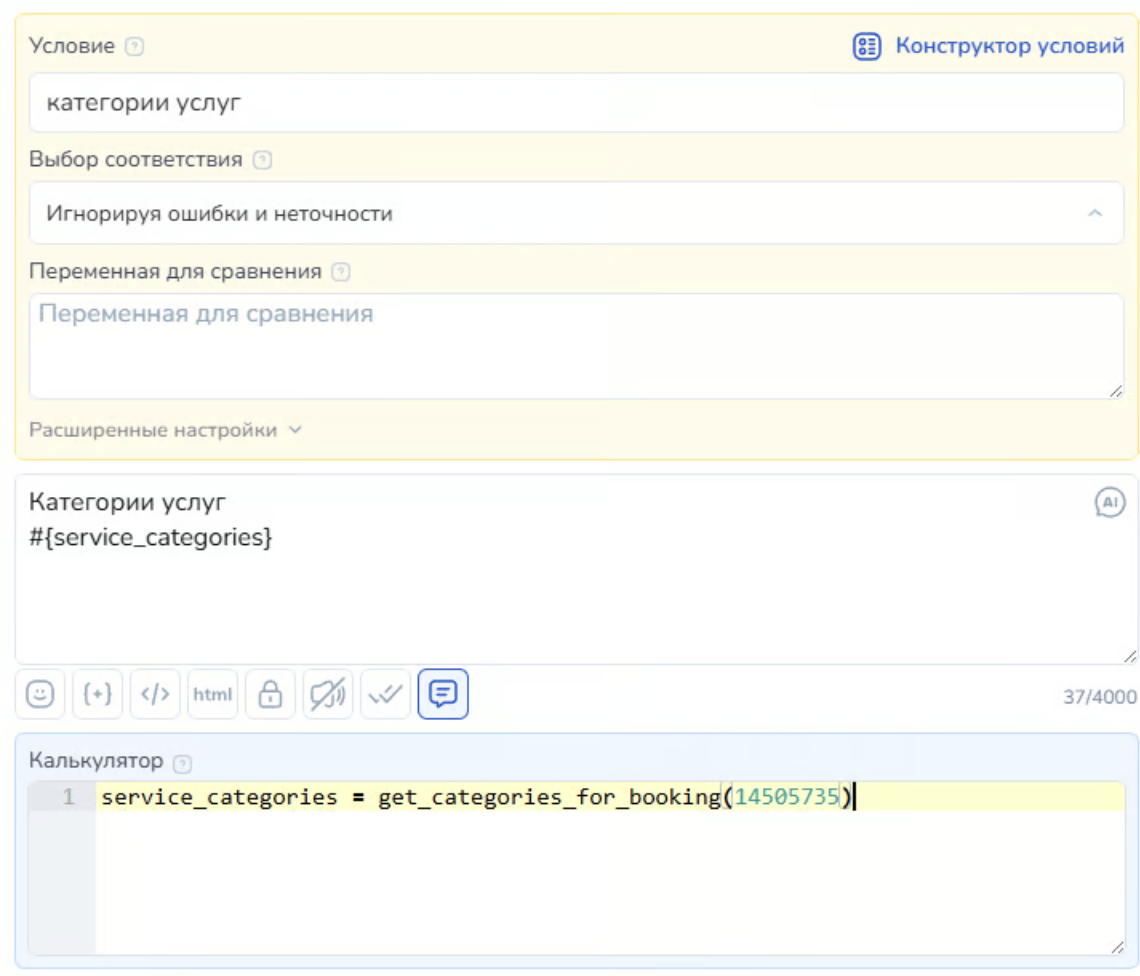Image resolution: width=1140 pixels, height=976 pixels.
Task: Toggle the muted sound notification icon
Action: point(328,695)
